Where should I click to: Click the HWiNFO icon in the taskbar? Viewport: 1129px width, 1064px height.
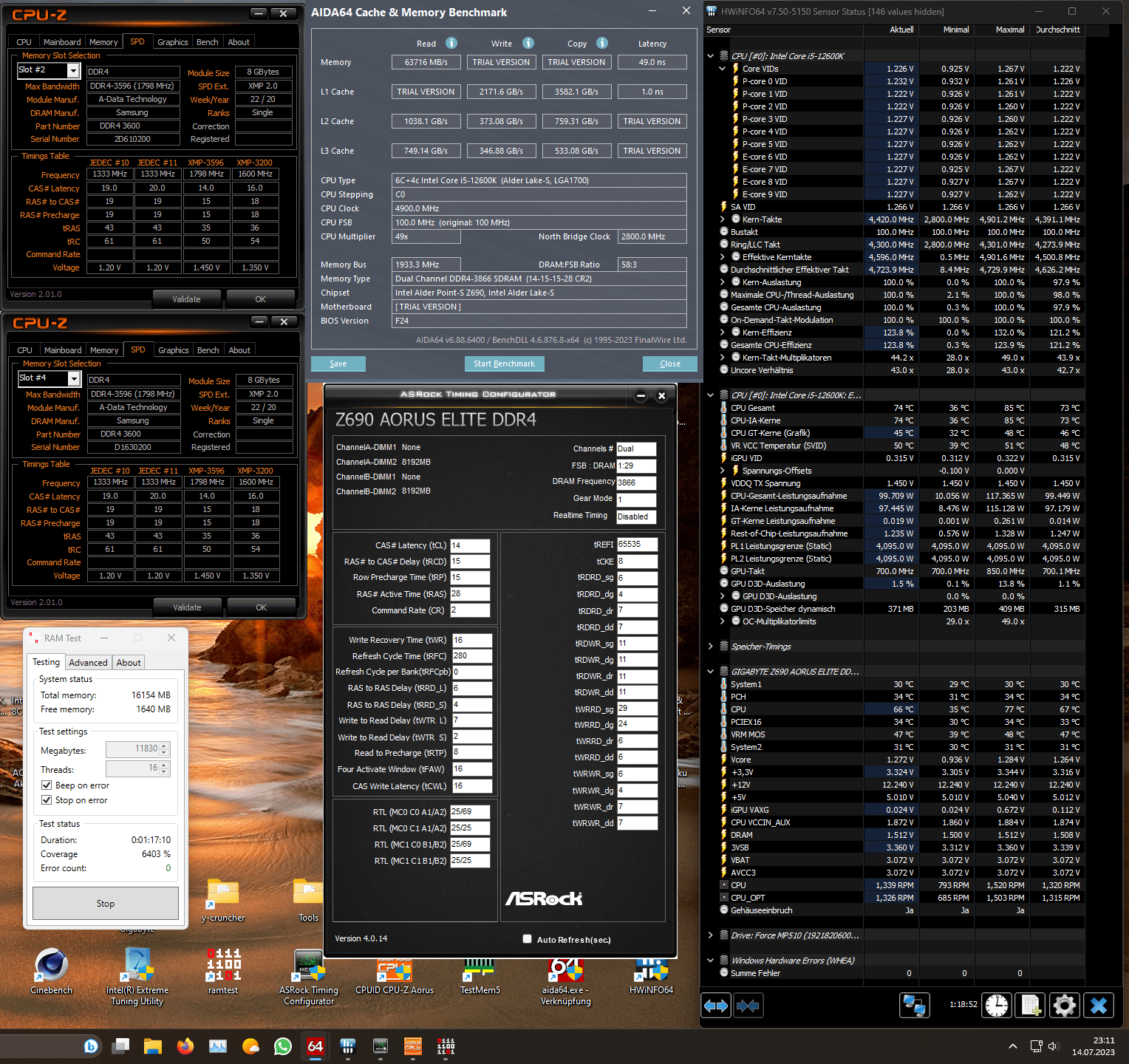(x=348, y=1046)
